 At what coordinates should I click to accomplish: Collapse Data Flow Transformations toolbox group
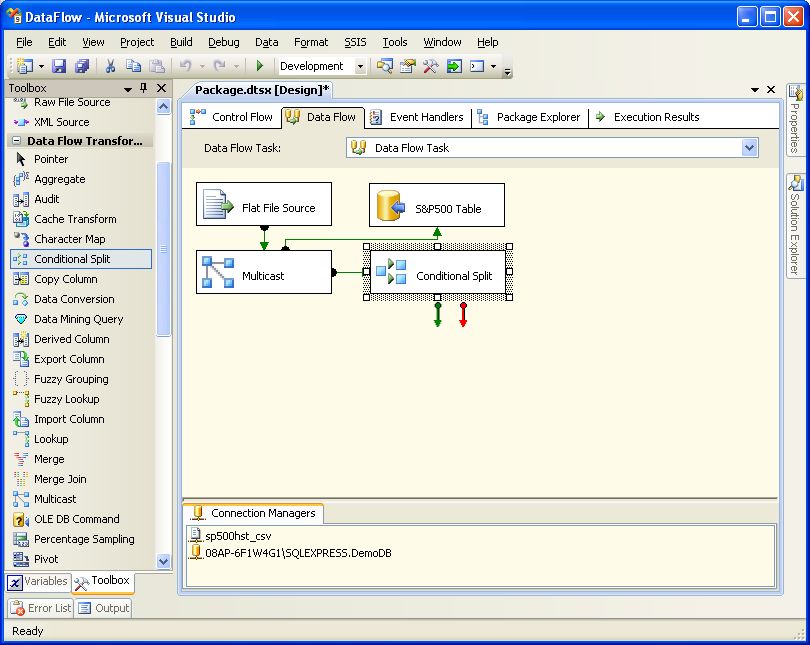click(x=17, y=140)
